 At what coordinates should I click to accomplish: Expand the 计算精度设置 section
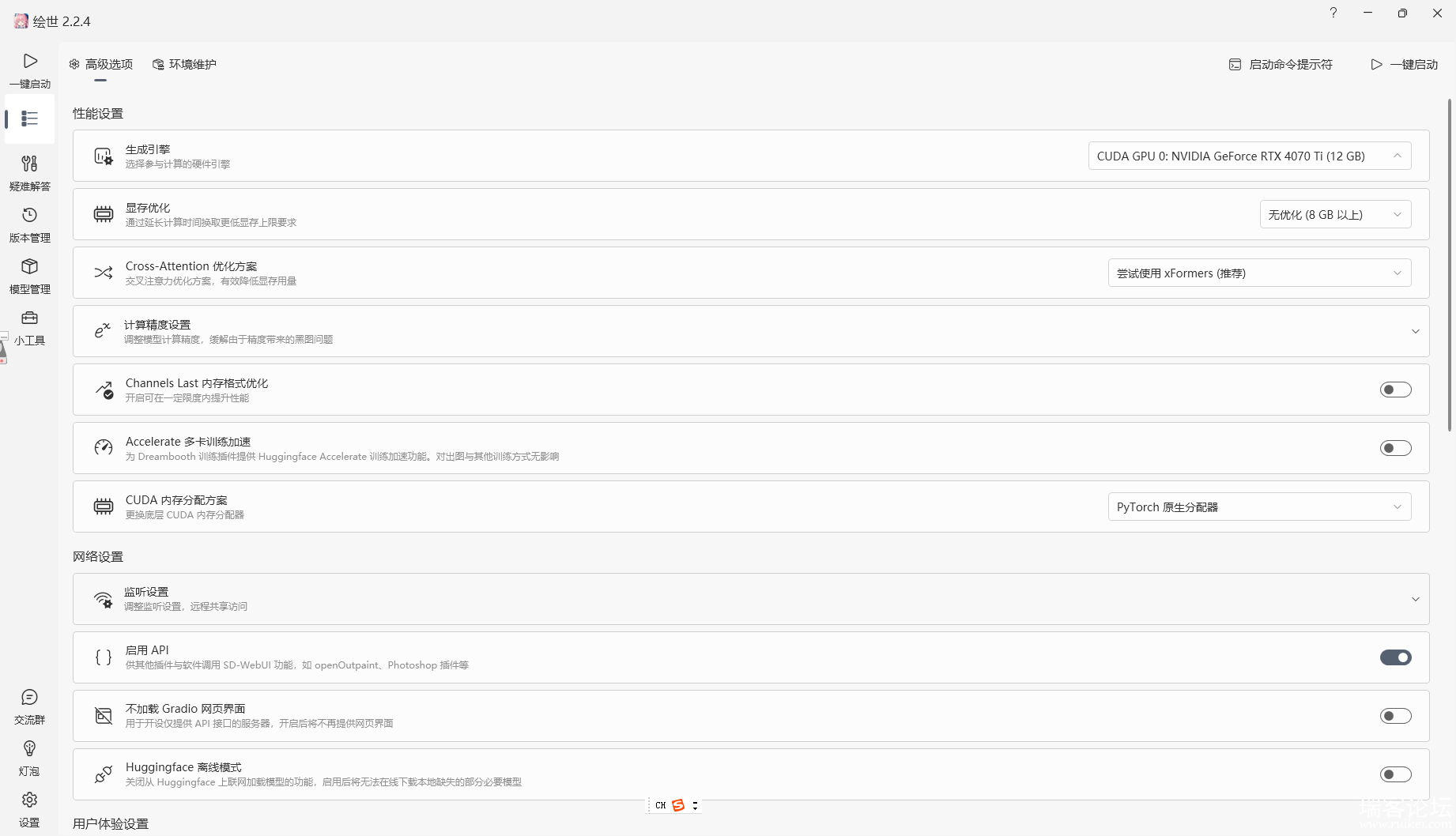tap(1415, 331)
